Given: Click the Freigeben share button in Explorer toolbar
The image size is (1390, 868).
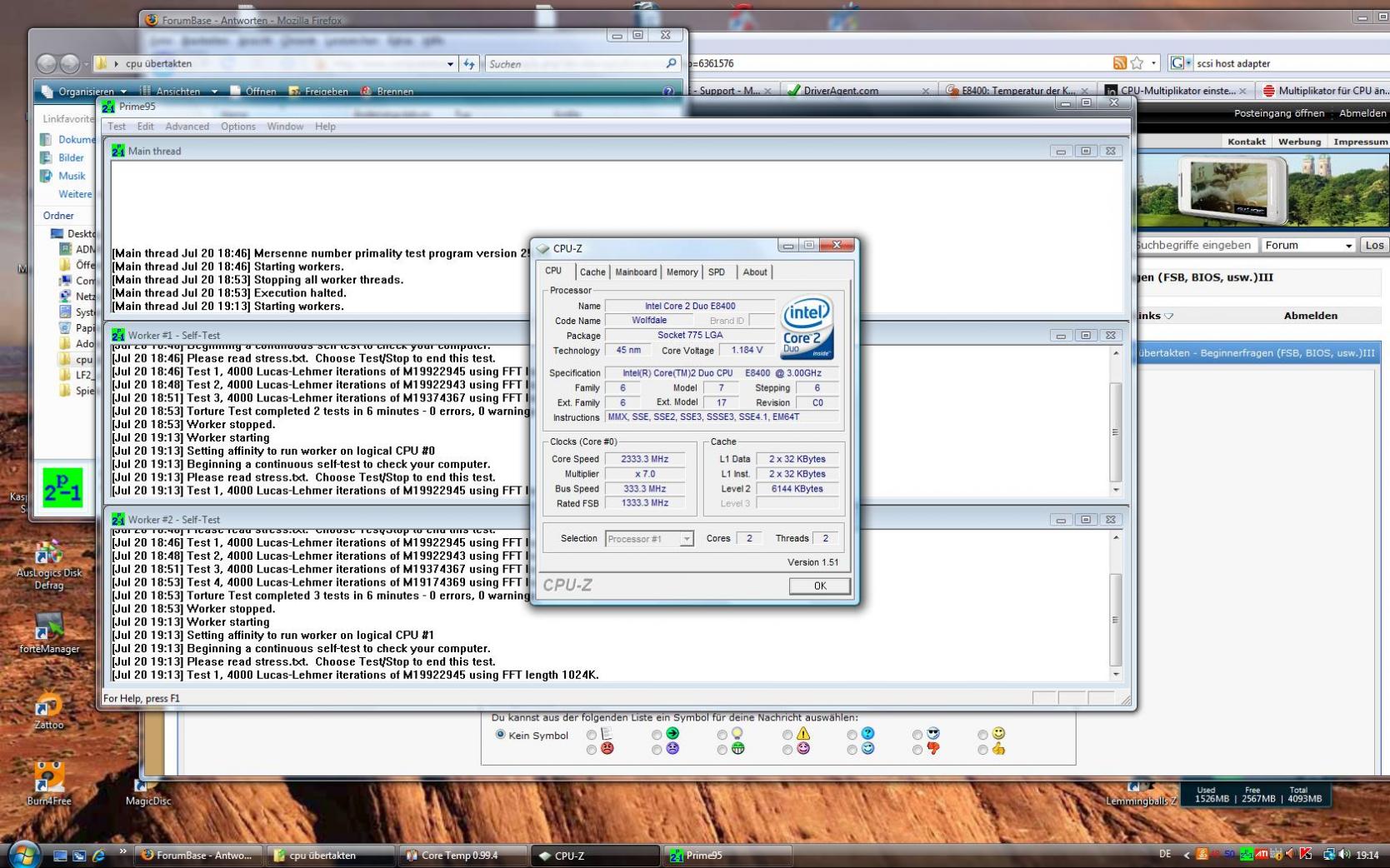Looking at the screenshot, I should pos(318,92).
